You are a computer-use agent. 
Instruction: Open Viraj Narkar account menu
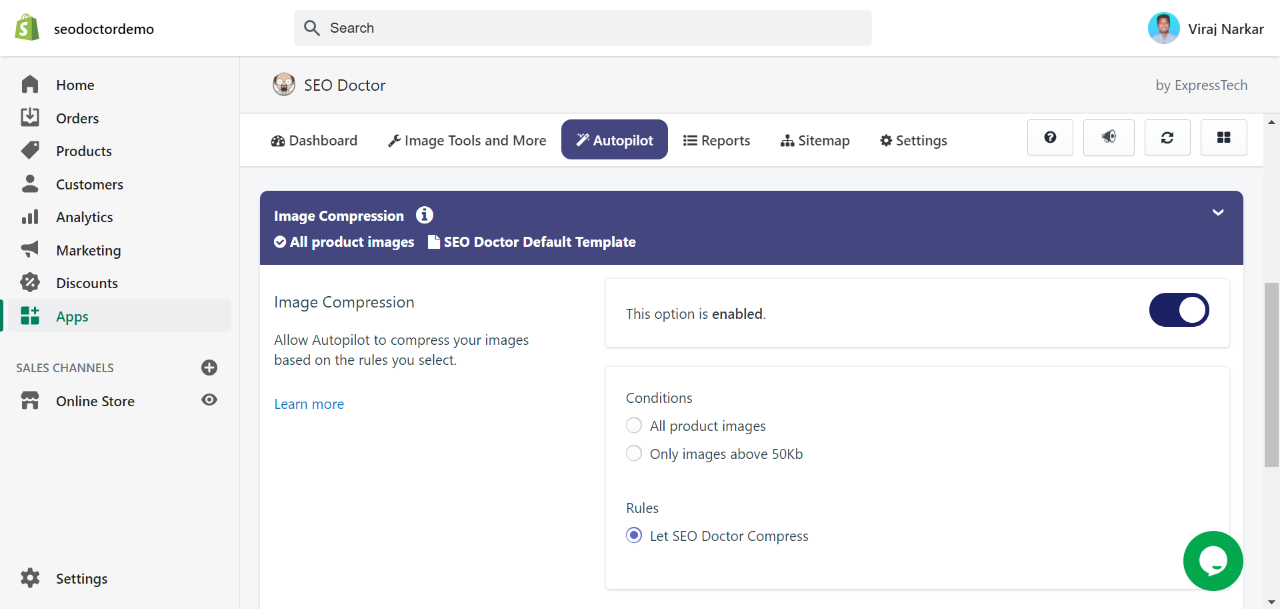pos(1206,28)
